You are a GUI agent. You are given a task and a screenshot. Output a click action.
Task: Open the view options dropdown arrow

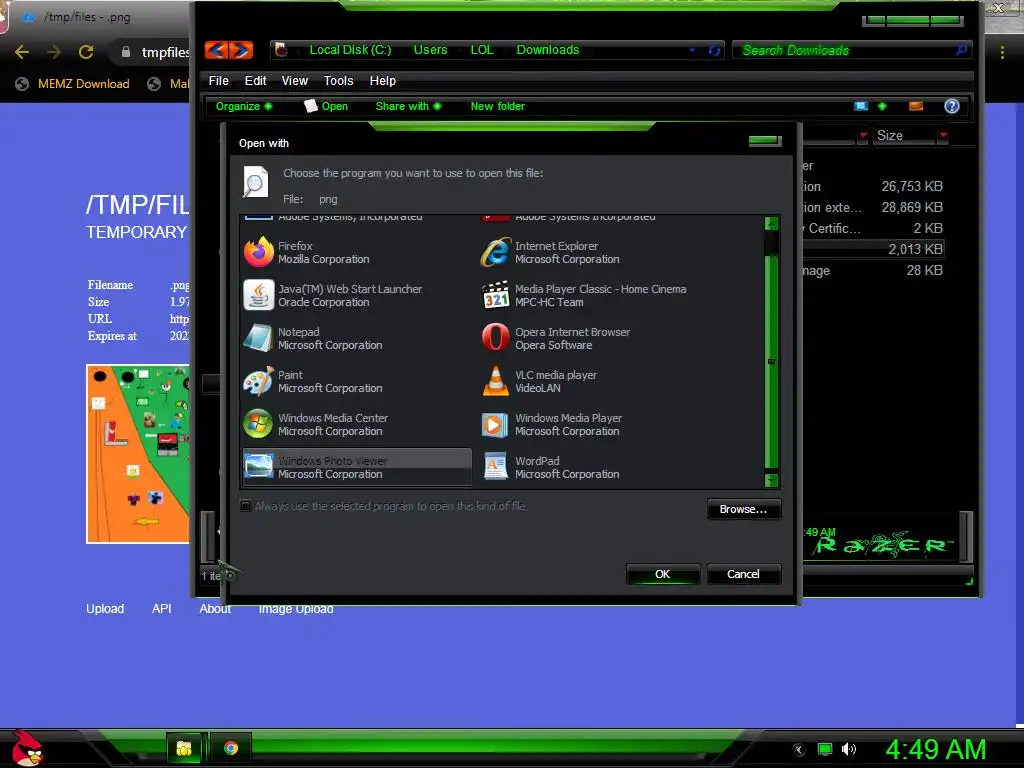[882, 106]
